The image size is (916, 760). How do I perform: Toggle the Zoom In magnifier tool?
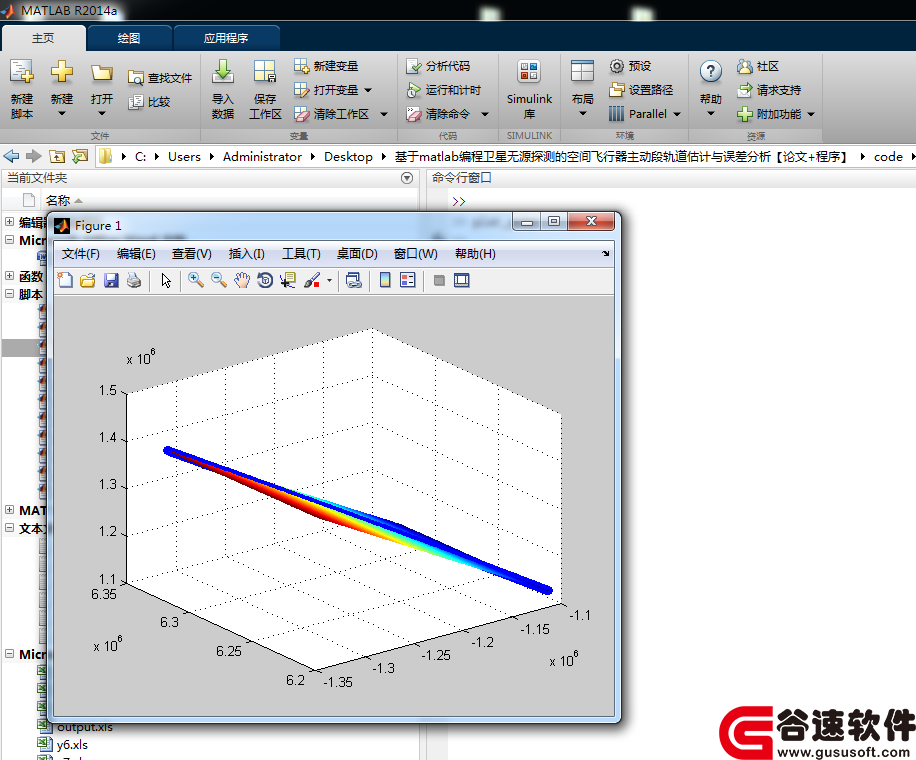click(196, 280)
